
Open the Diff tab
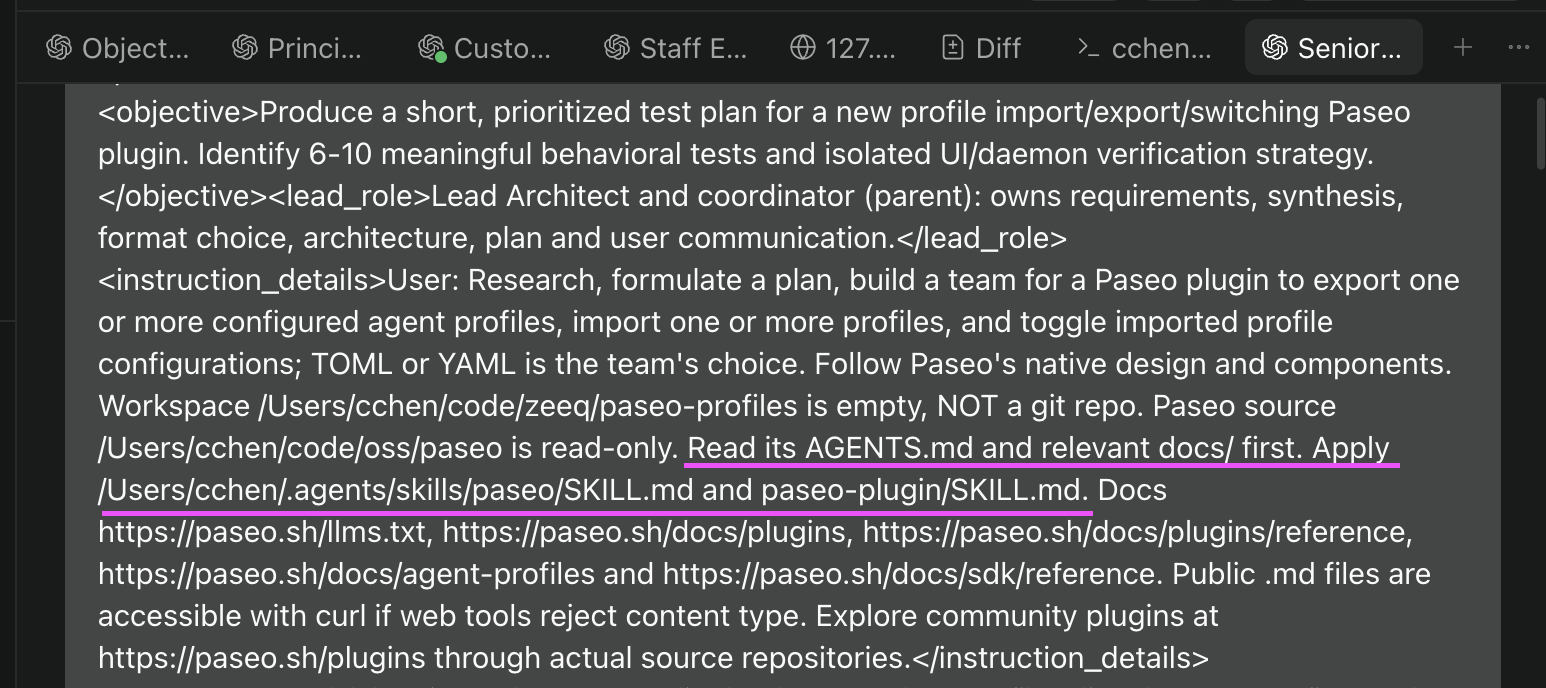982,48
